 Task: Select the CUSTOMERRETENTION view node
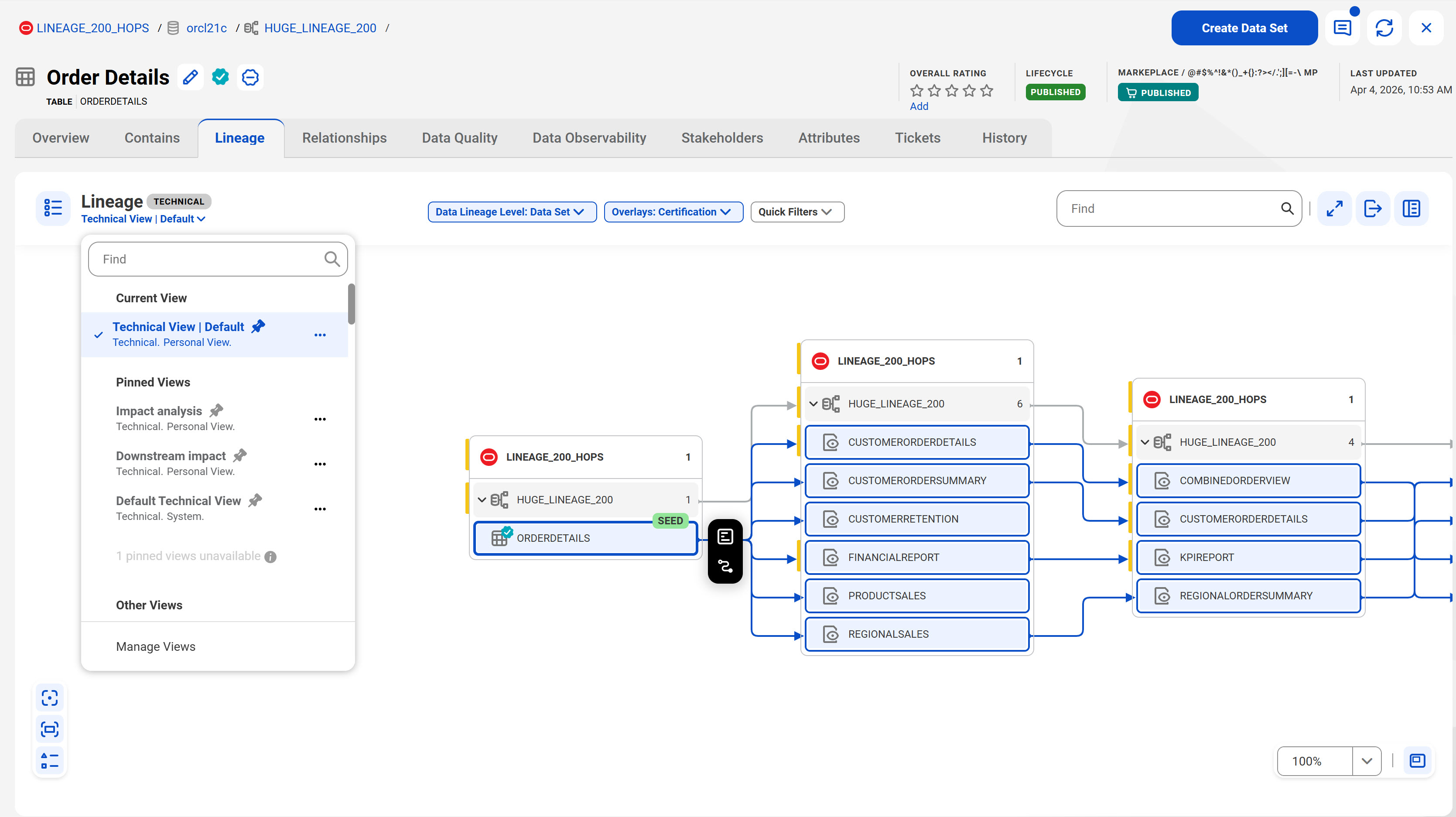[x=917, y=519]
